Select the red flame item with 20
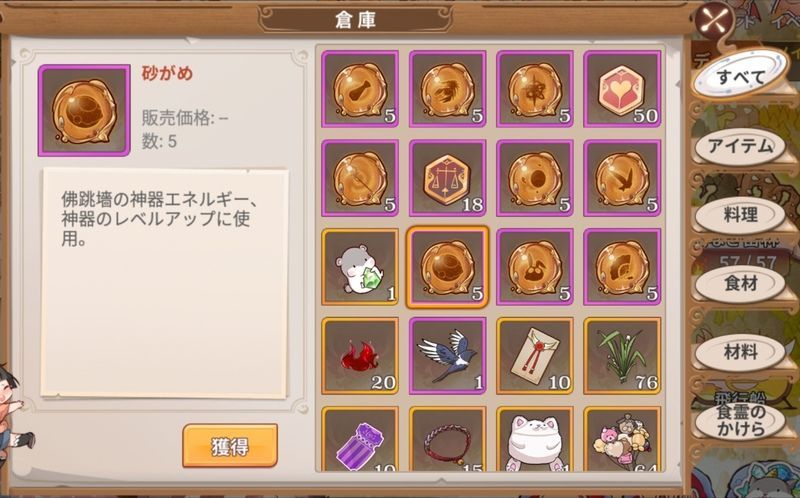The height and width of the screenshot is (498, 800). (x=360, y=356)
